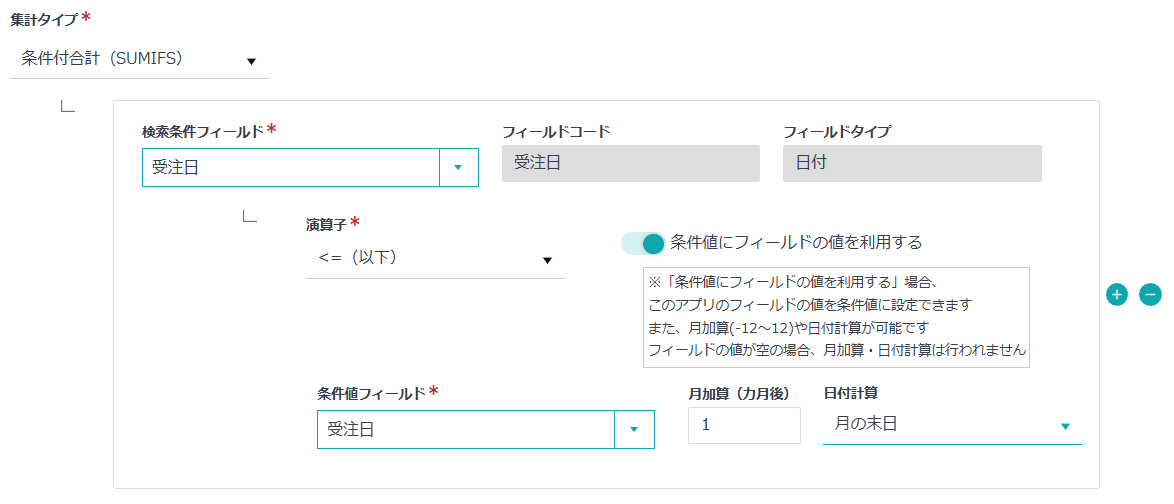Click the 検索条件フィールド label
1174x504 pixels.
[203, 131]
